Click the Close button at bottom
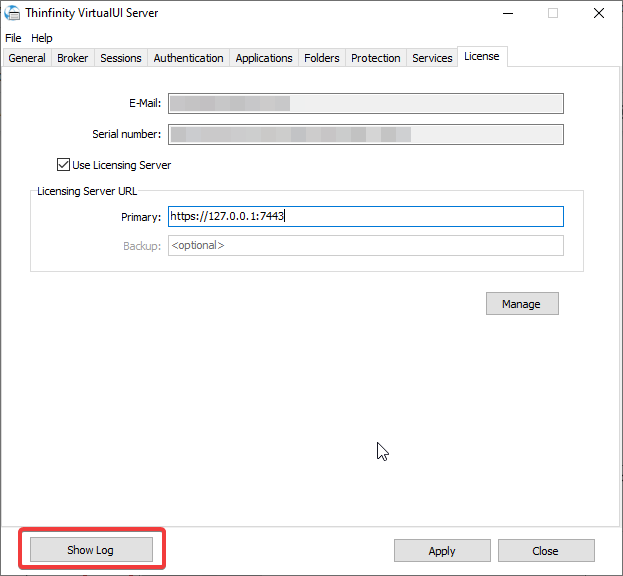Viewport: 623px width, 576px height. [546, 551]
